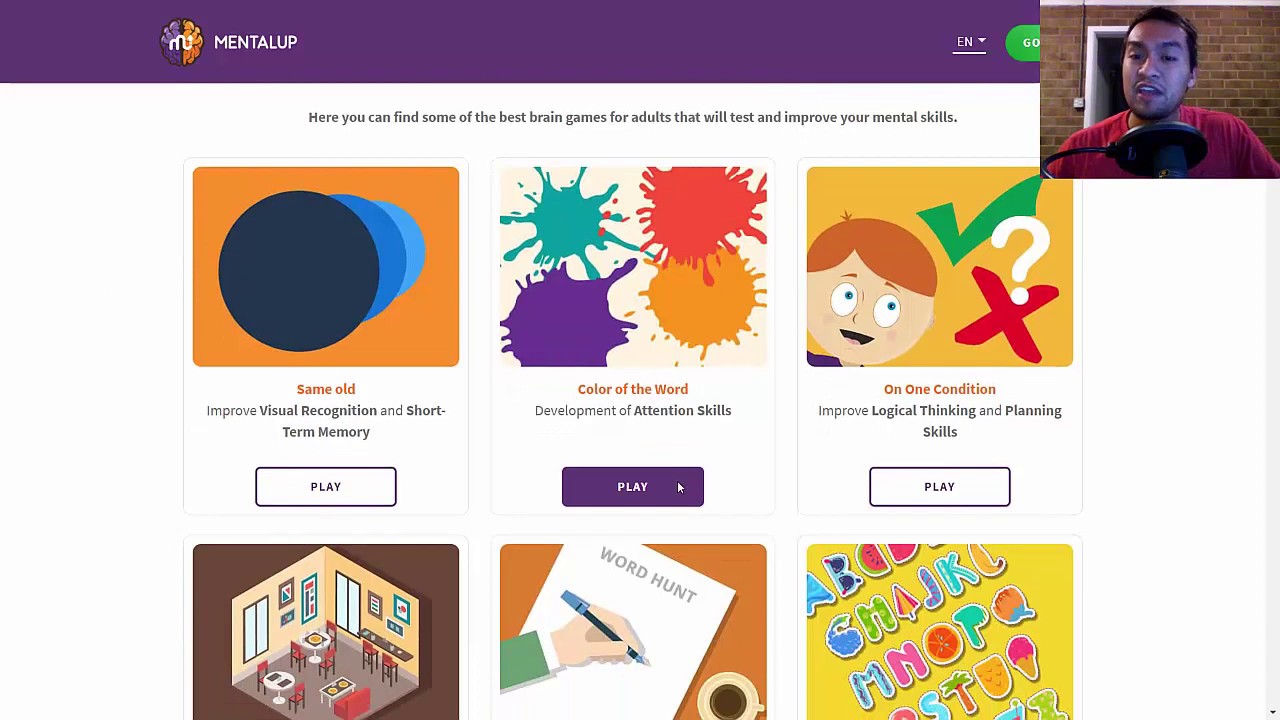
Task: Open the Color of the Word paint splash image
Action: point(633,267)
